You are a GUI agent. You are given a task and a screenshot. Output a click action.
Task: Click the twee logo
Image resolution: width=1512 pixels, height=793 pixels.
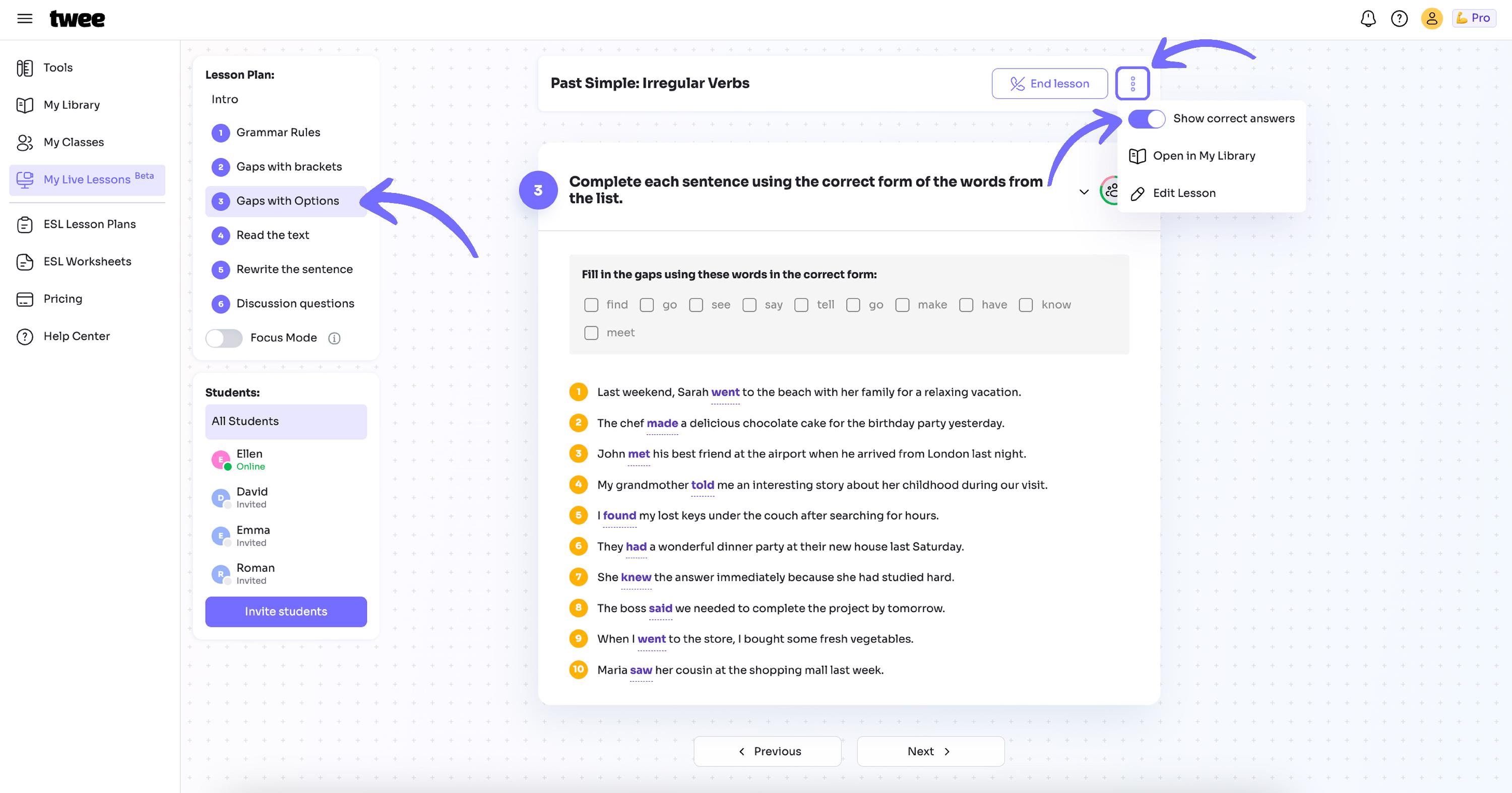[77, 19]
